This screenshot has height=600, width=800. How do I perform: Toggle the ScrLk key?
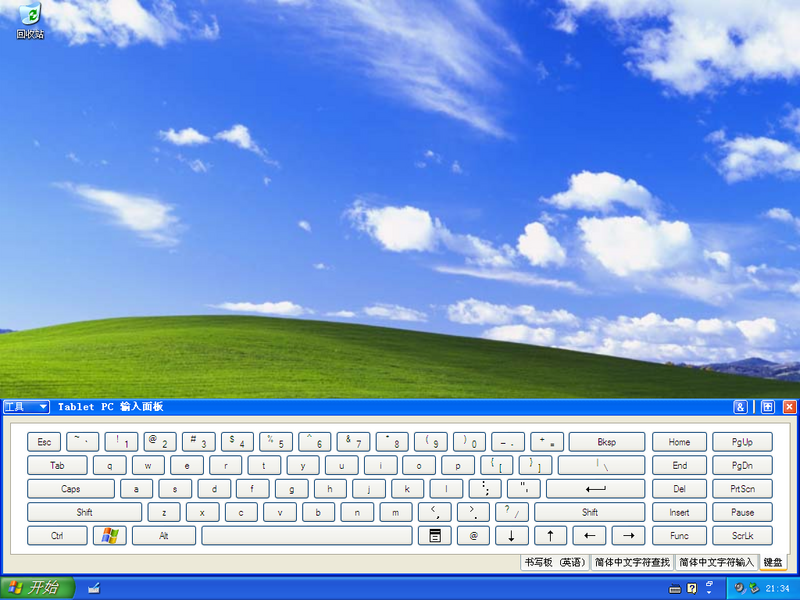(x=743, y=535)
